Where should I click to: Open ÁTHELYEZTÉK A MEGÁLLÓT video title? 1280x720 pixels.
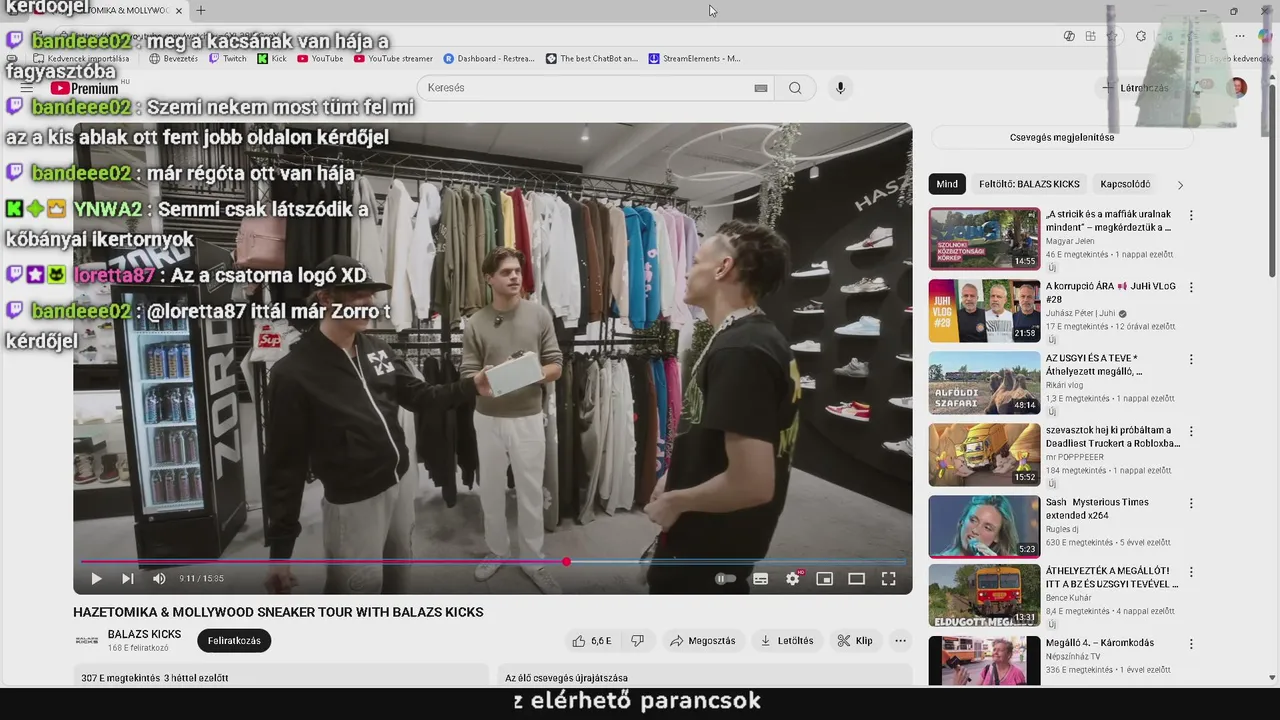click(x=1112, y=577)
